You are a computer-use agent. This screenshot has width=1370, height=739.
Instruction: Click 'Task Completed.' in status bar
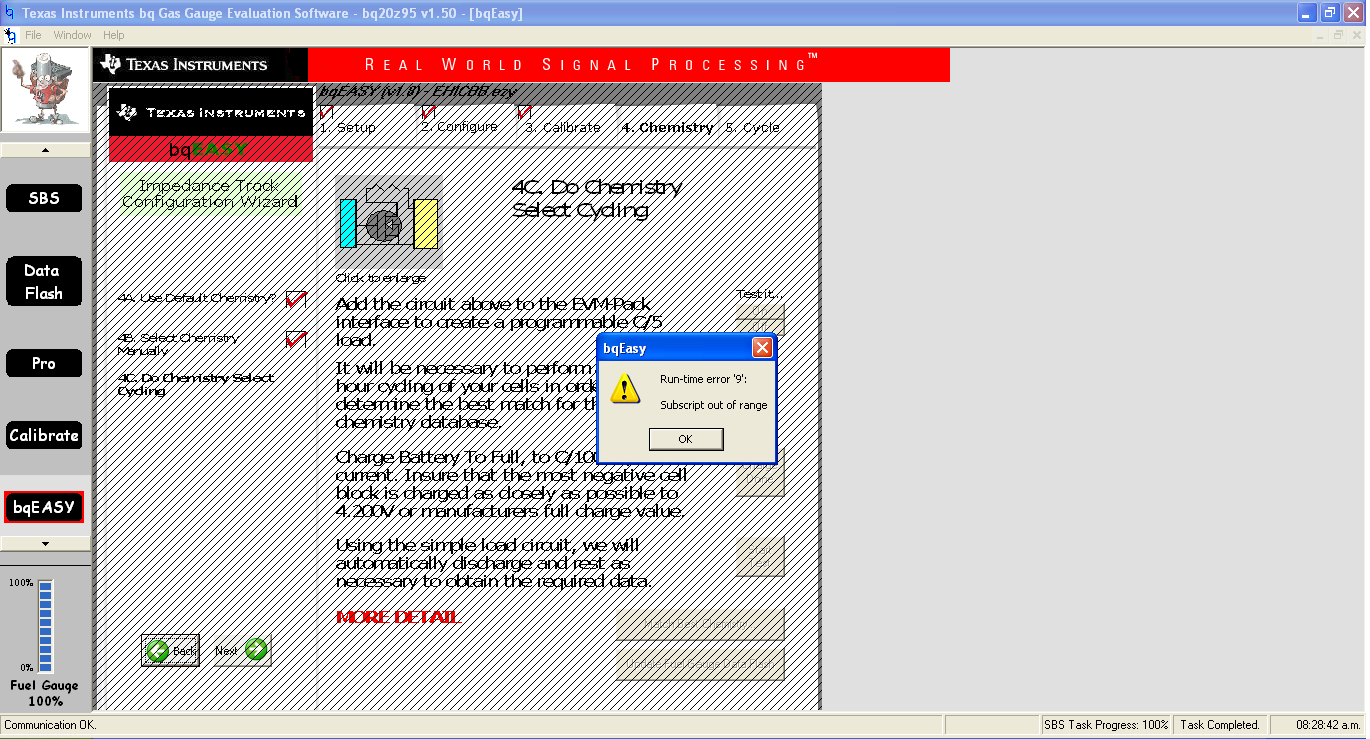click(1220, 725)
